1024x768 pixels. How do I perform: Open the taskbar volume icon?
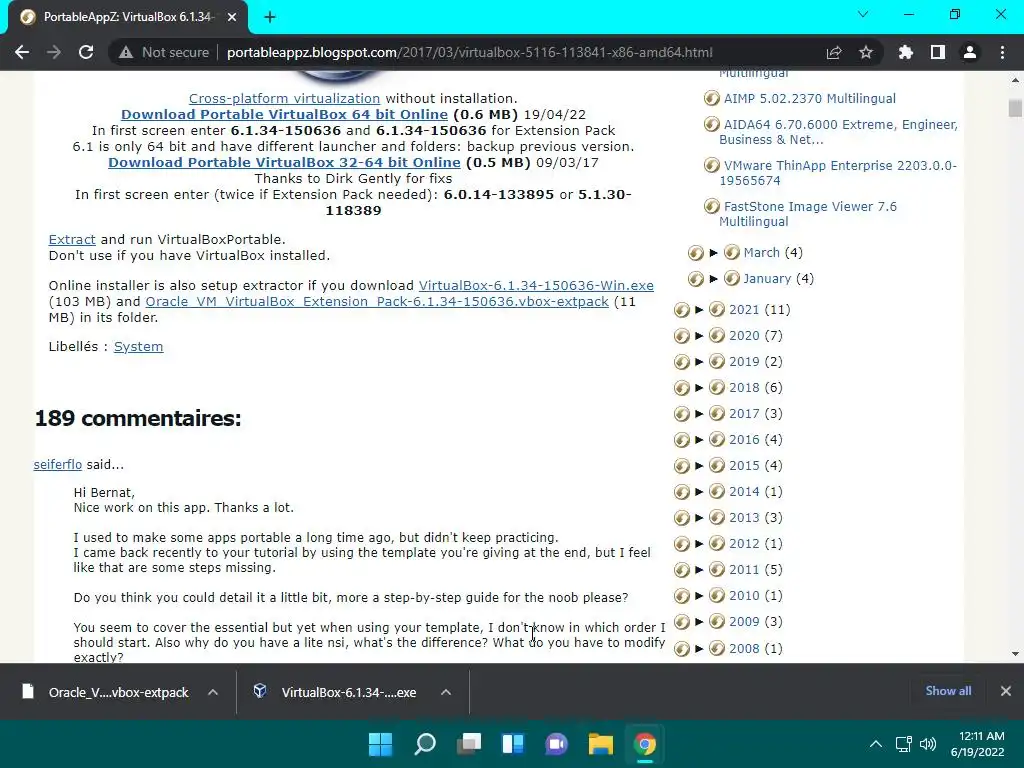[x=927, y=744]
